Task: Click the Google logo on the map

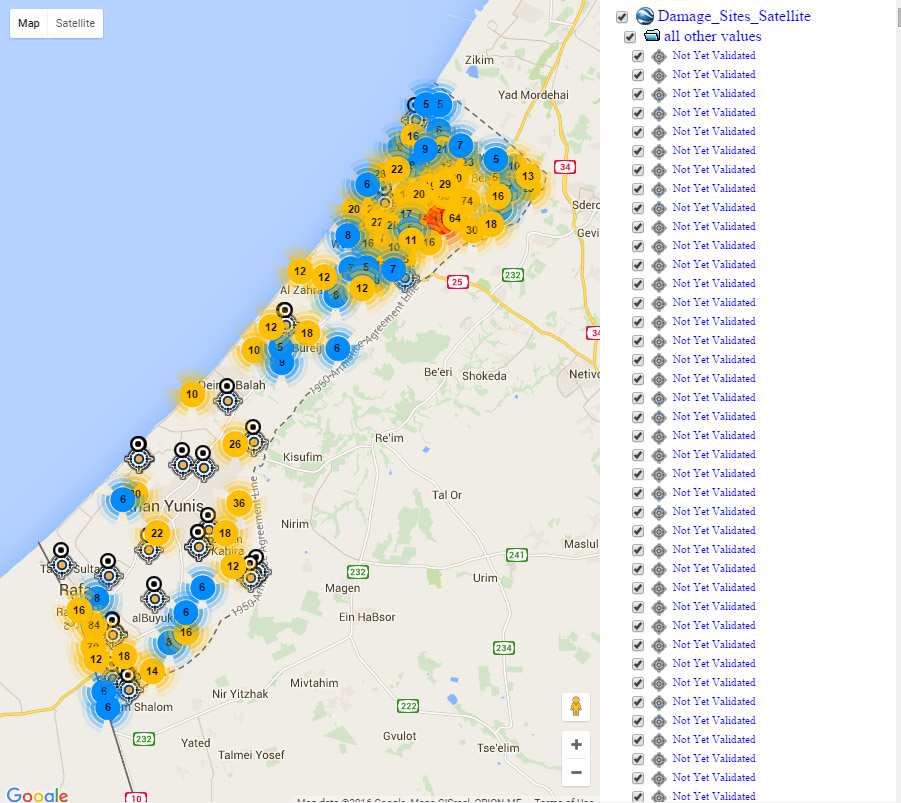Action: pos(38,795)
